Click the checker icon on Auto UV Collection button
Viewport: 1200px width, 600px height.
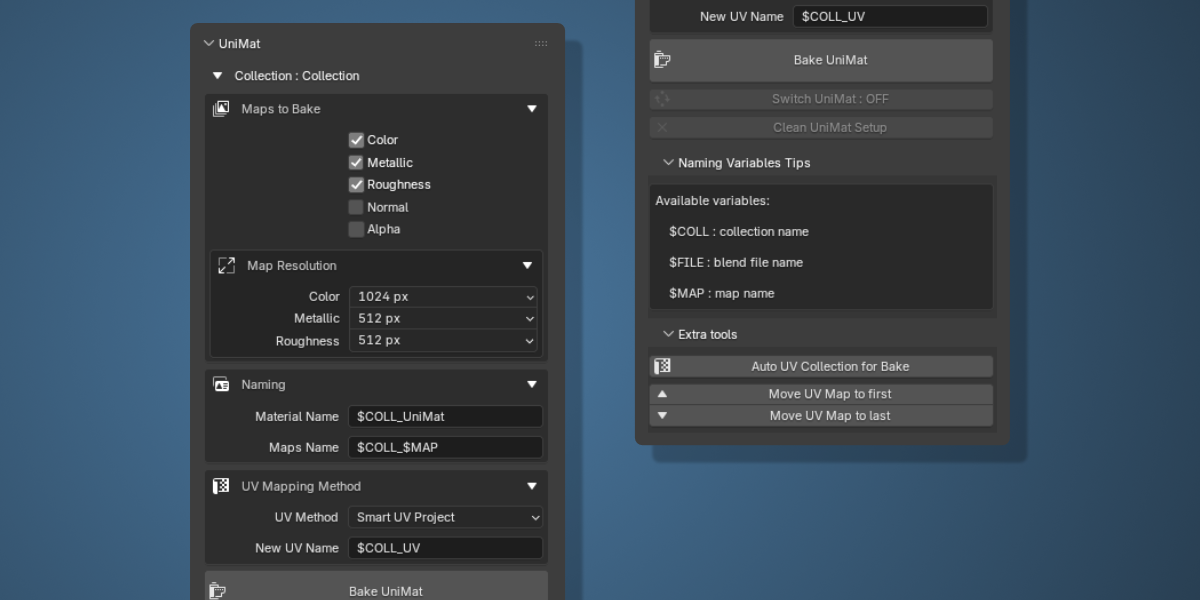click(x=663, y=366)
